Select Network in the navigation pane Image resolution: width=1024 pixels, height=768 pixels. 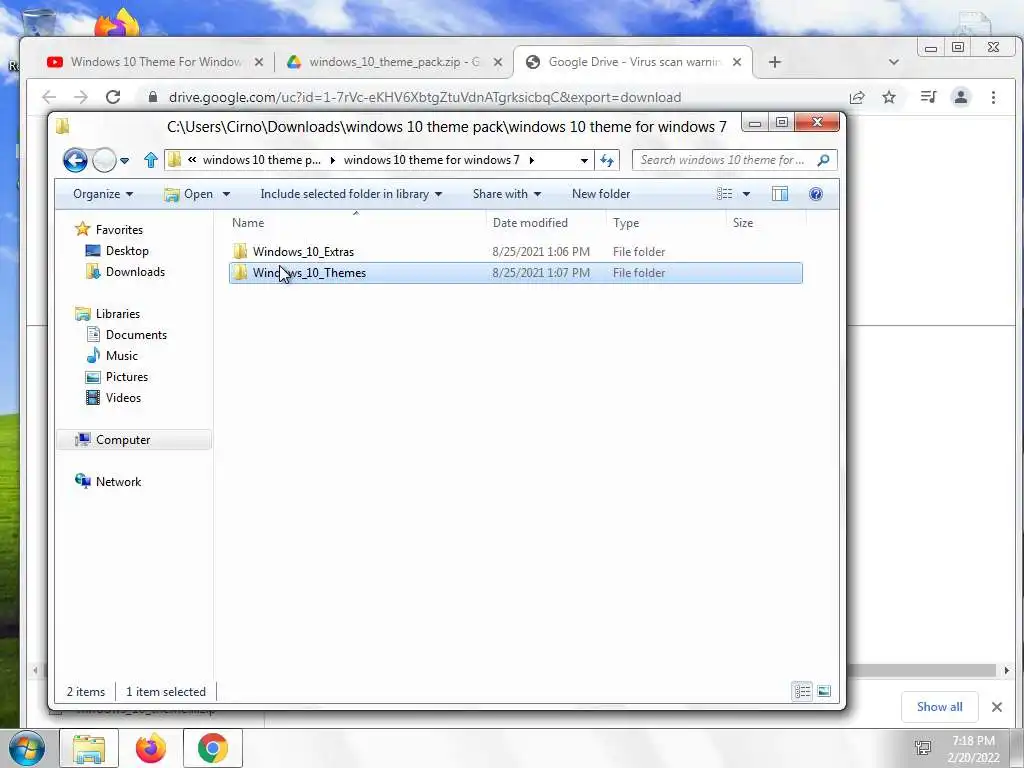(x=108, y=482)
